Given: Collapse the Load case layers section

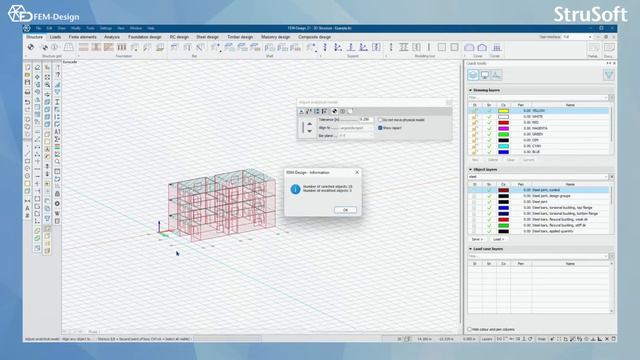Looking at the screenshot, I should (x=470, y=249).
